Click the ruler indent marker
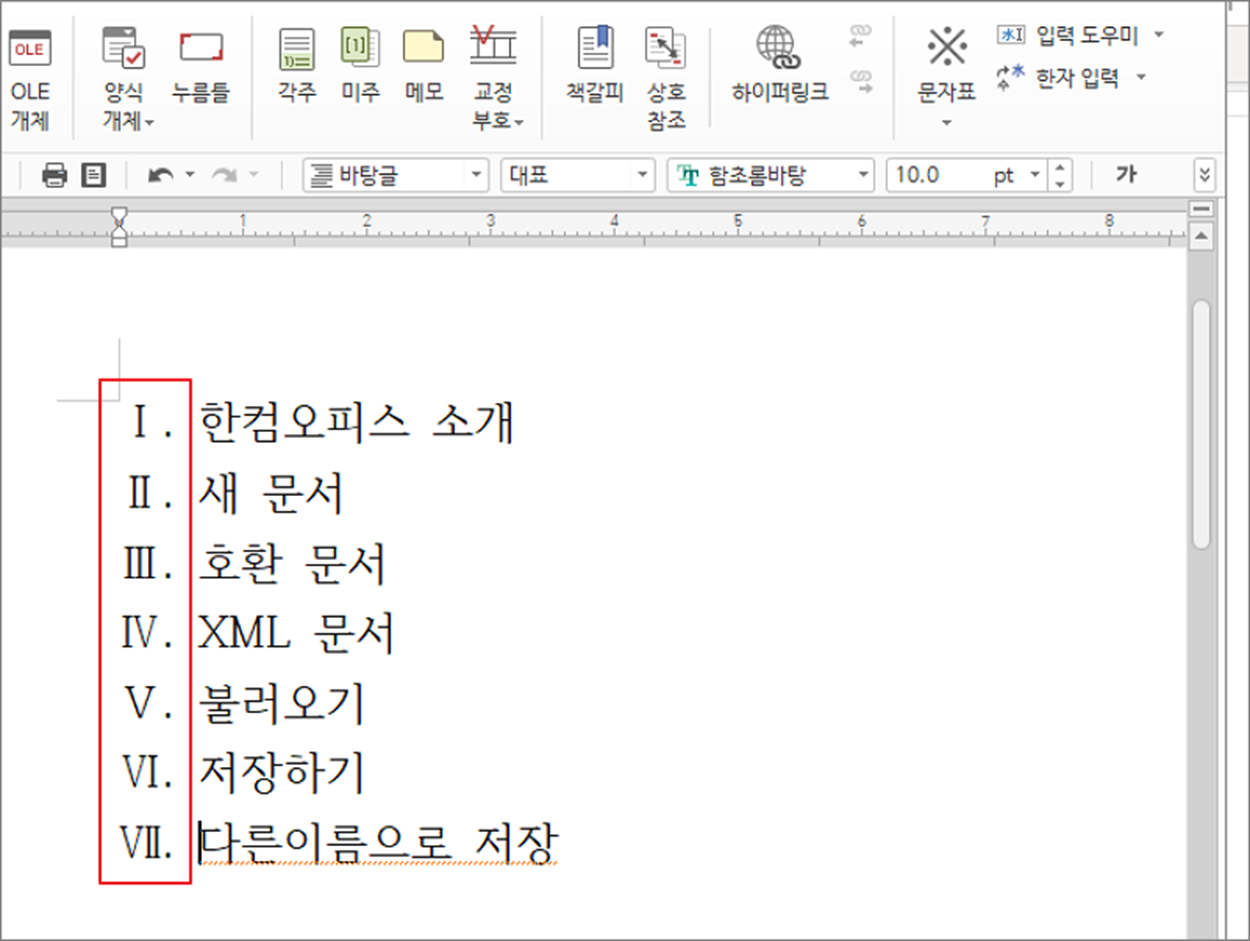 click(120, 227)
